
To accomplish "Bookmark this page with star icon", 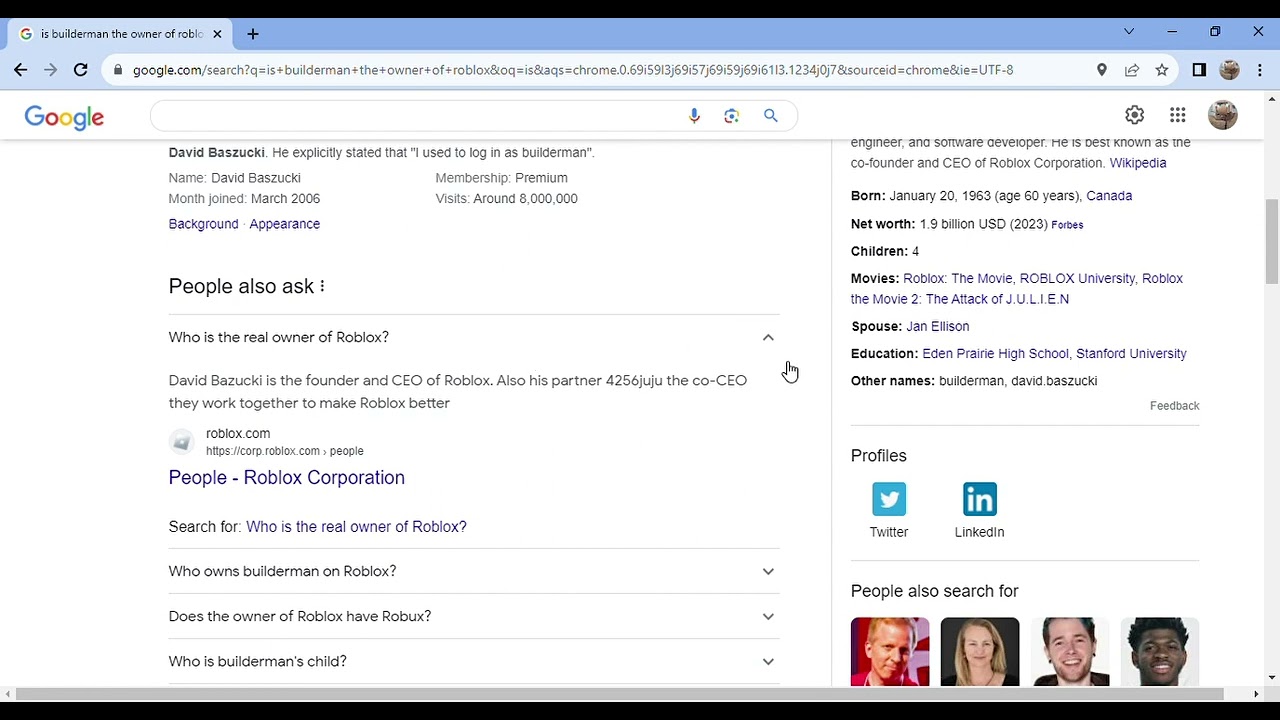I will (x=1162, y=70).
